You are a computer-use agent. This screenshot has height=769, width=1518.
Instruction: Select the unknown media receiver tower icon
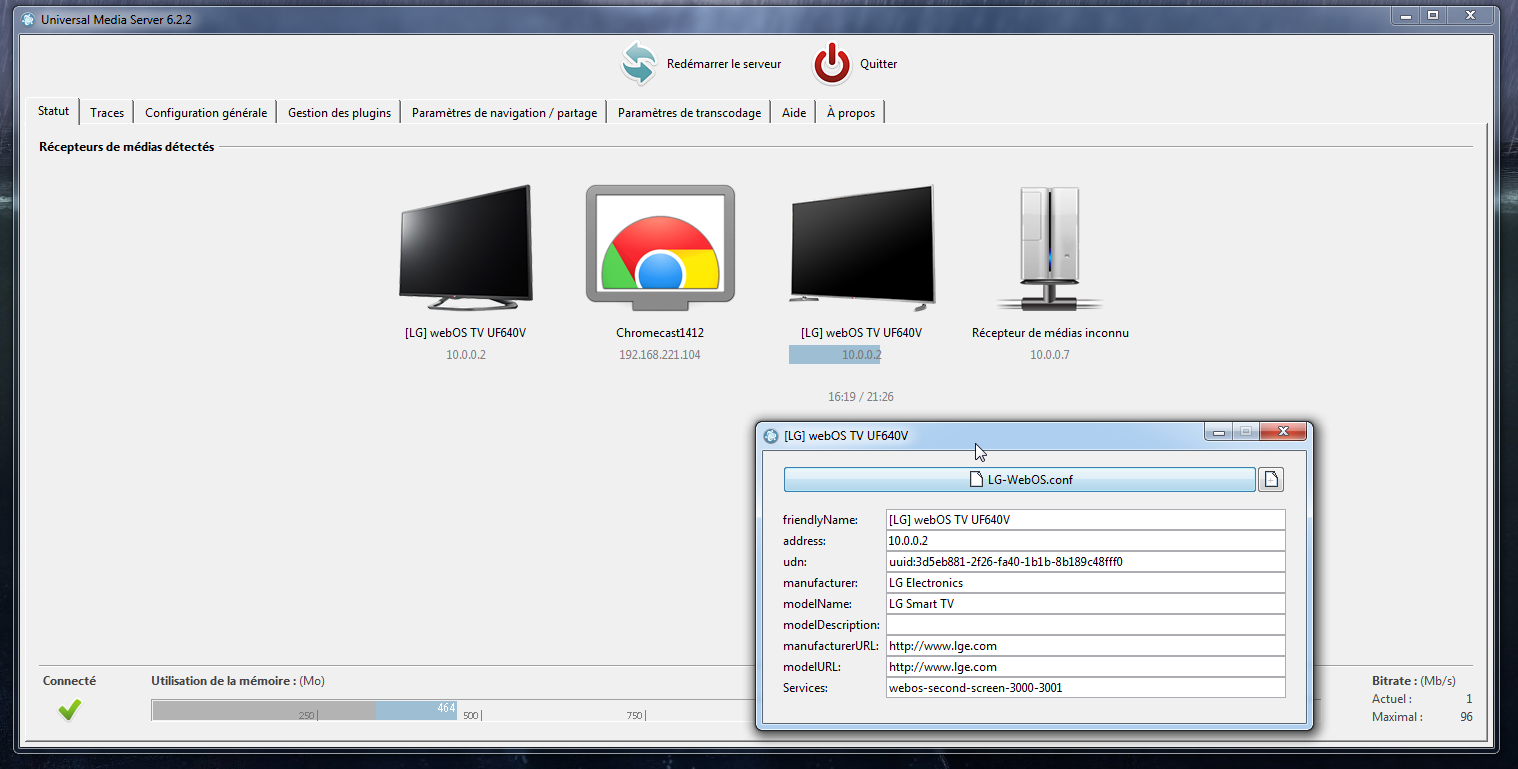coord(1049,248)
